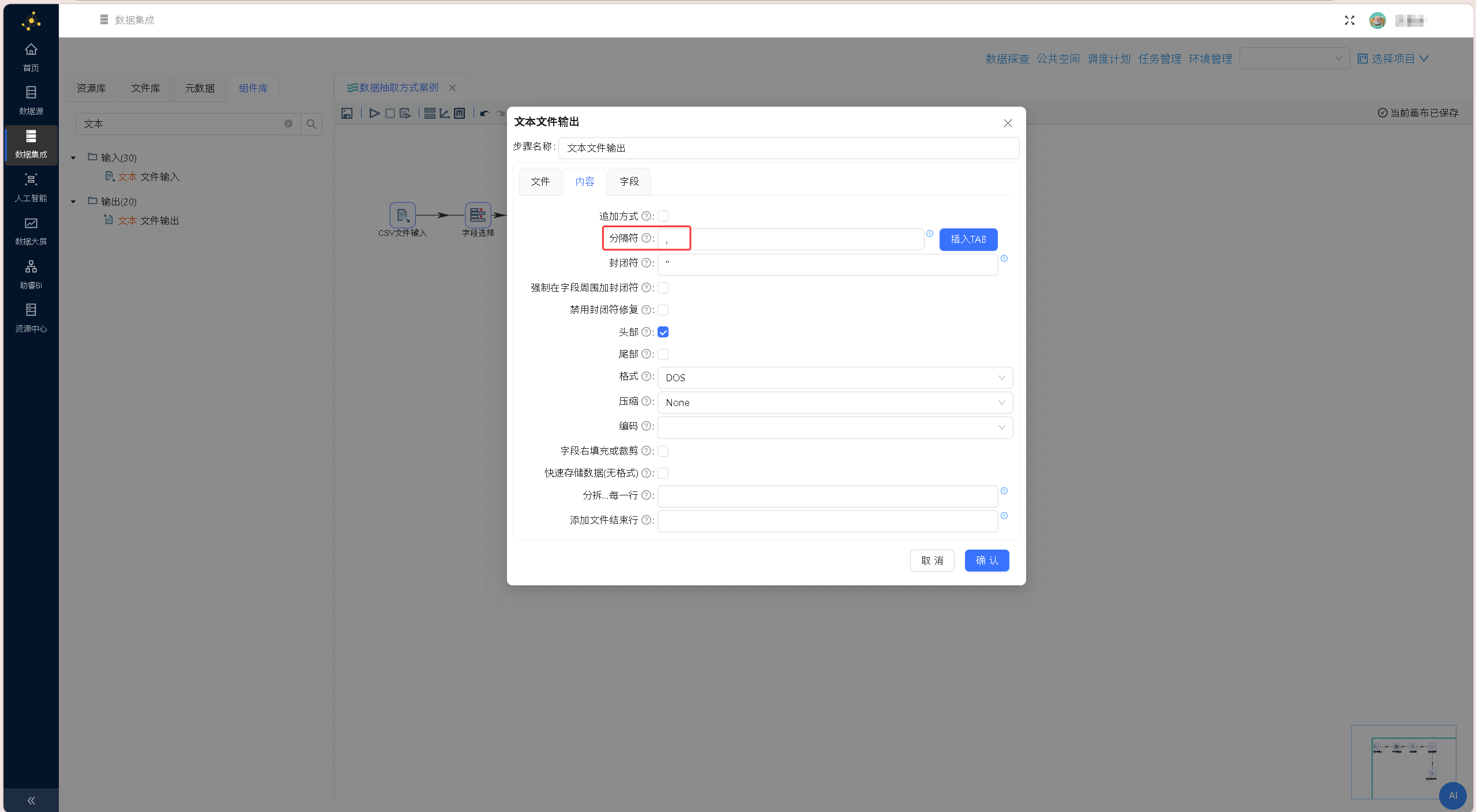The width and height of the screenshot is (1476, 812).
Task: Open 首页 from the left sidebar
Action: coord(31,57)
